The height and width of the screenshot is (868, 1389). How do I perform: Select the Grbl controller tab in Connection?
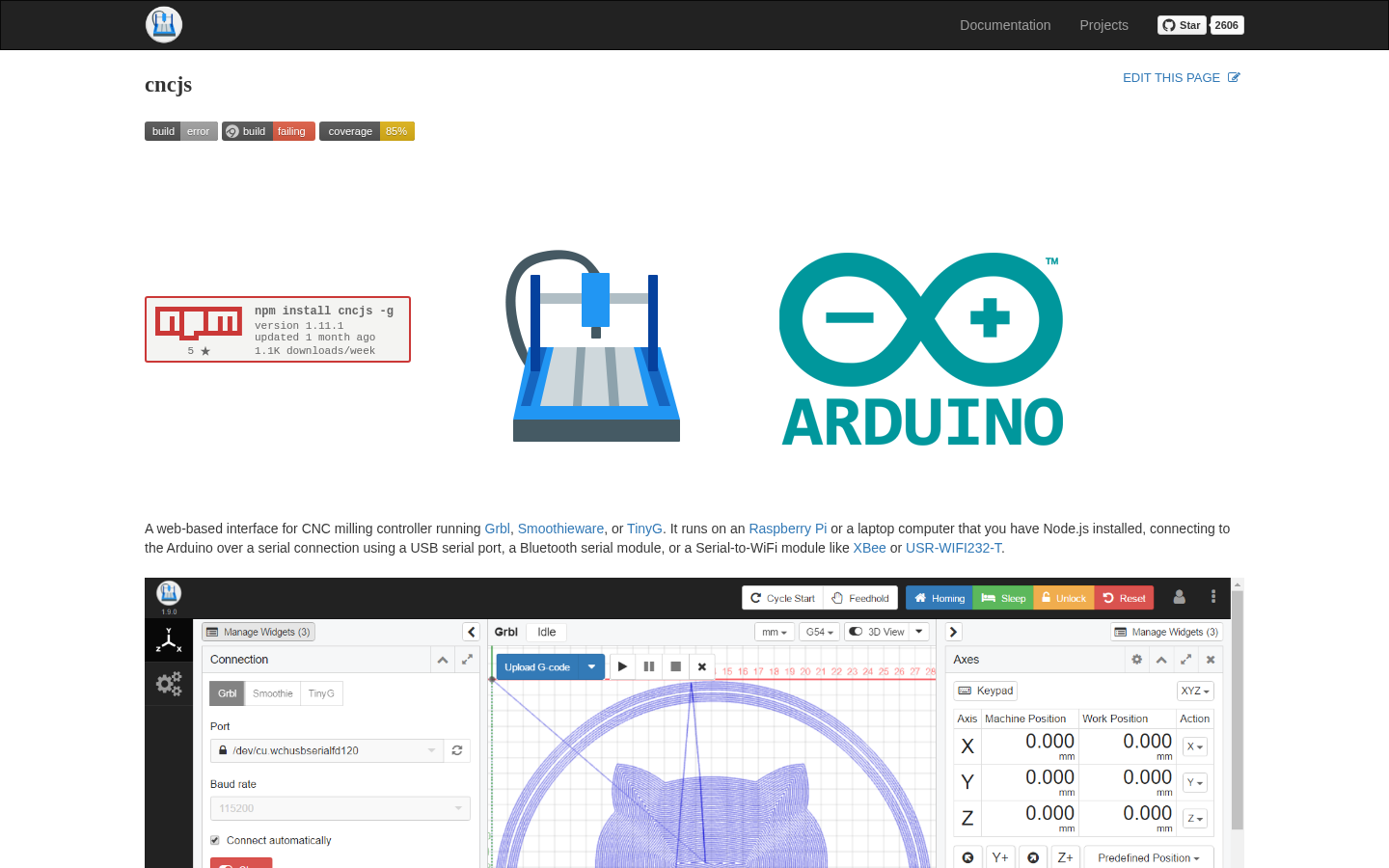click(227, 693)
